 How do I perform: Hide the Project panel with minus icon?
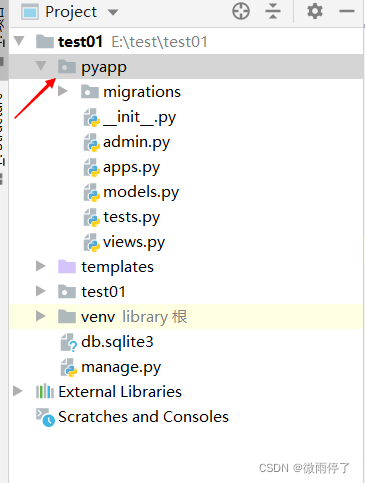click(x=347, y=11)
